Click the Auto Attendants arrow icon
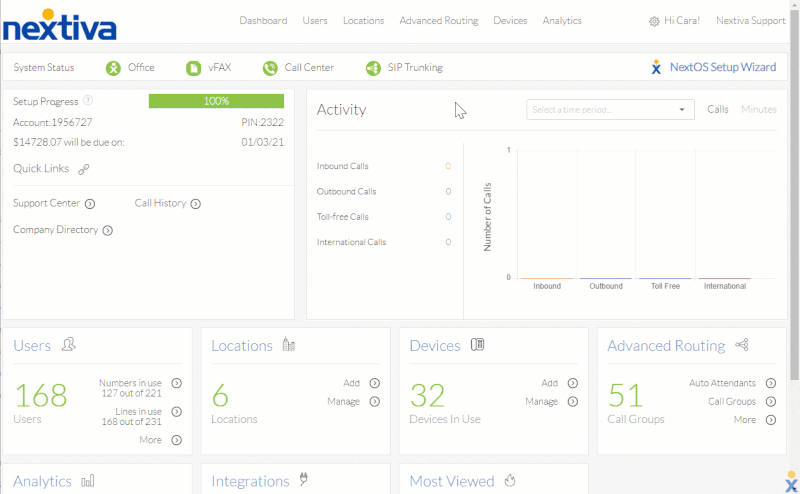 [770, 383]
